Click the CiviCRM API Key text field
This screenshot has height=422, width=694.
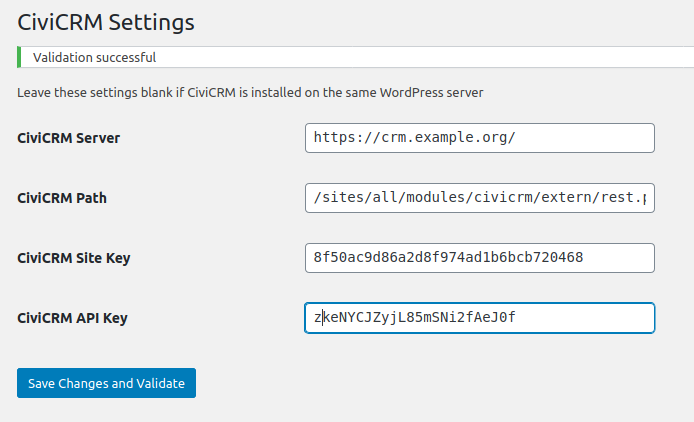tap(480, 318)
